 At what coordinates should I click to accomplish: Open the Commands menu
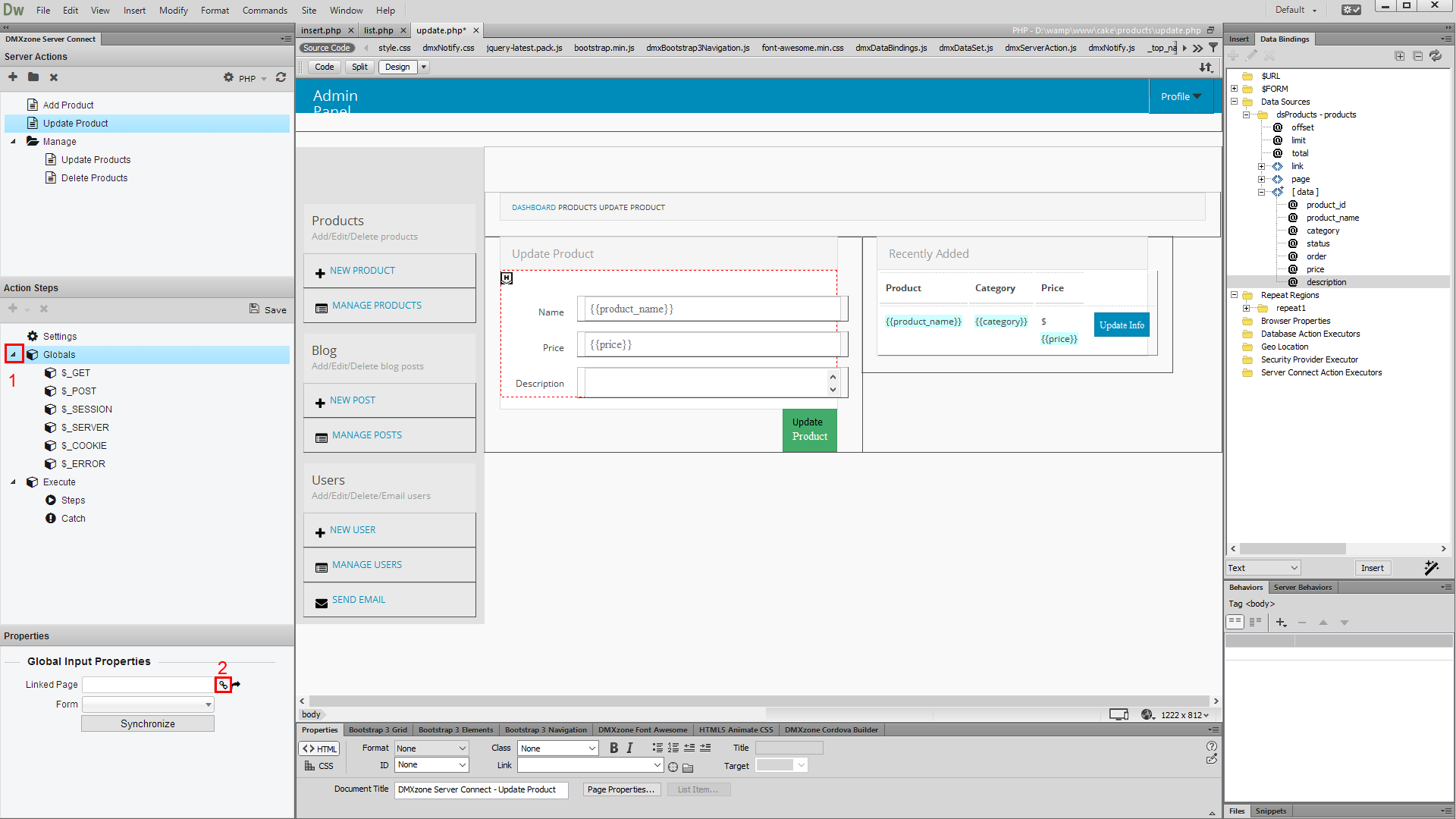coord(265,11)
